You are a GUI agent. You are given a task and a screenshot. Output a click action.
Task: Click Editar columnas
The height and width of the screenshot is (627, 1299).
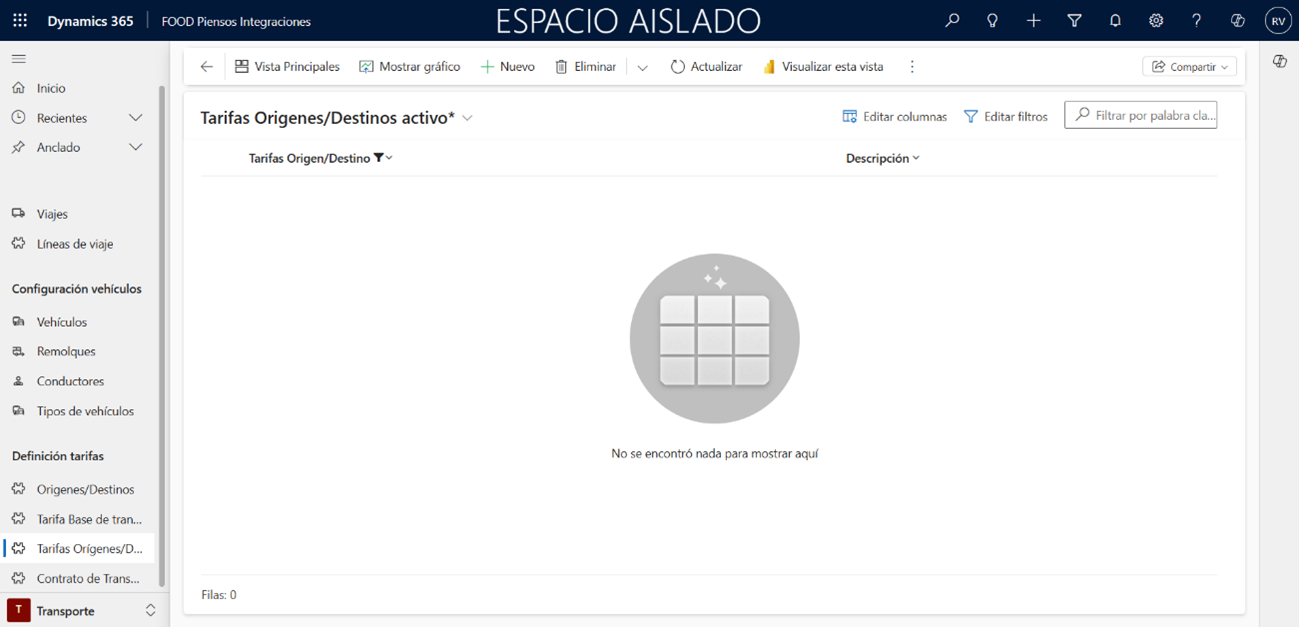tap(894, 117)
